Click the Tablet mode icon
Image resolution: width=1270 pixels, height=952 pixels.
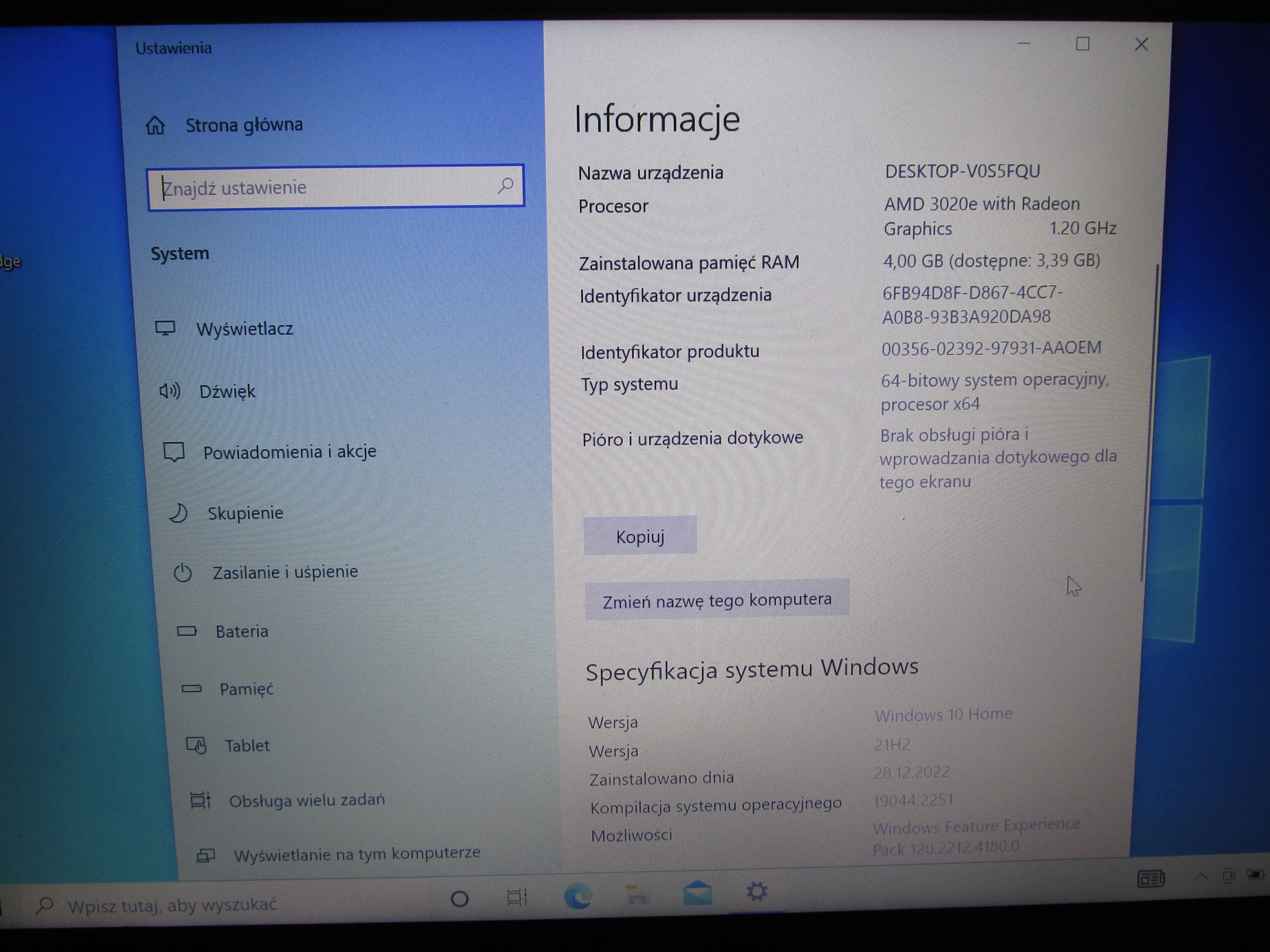coord(196,745)
